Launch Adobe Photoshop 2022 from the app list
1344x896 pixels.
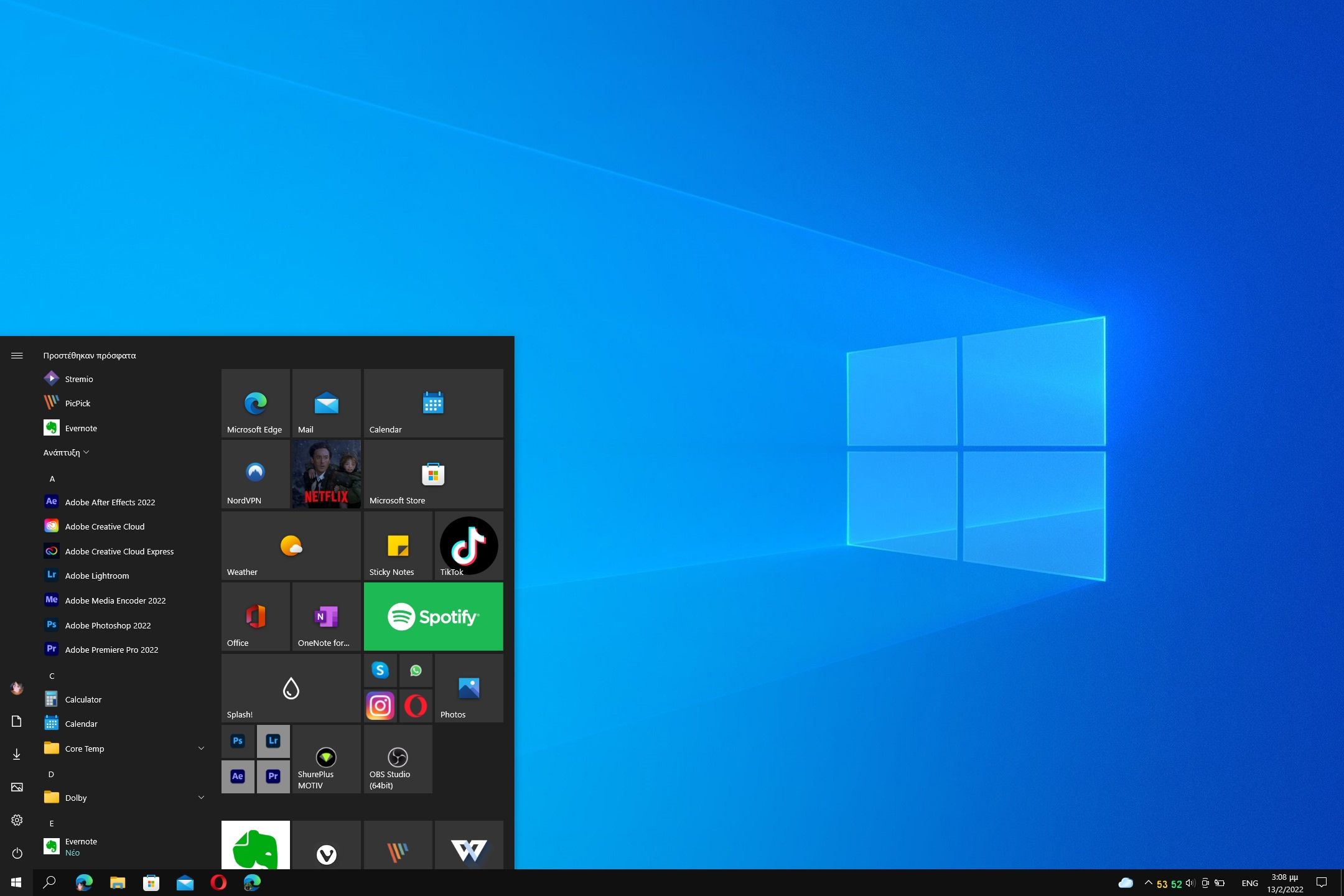tap(108, 625)
